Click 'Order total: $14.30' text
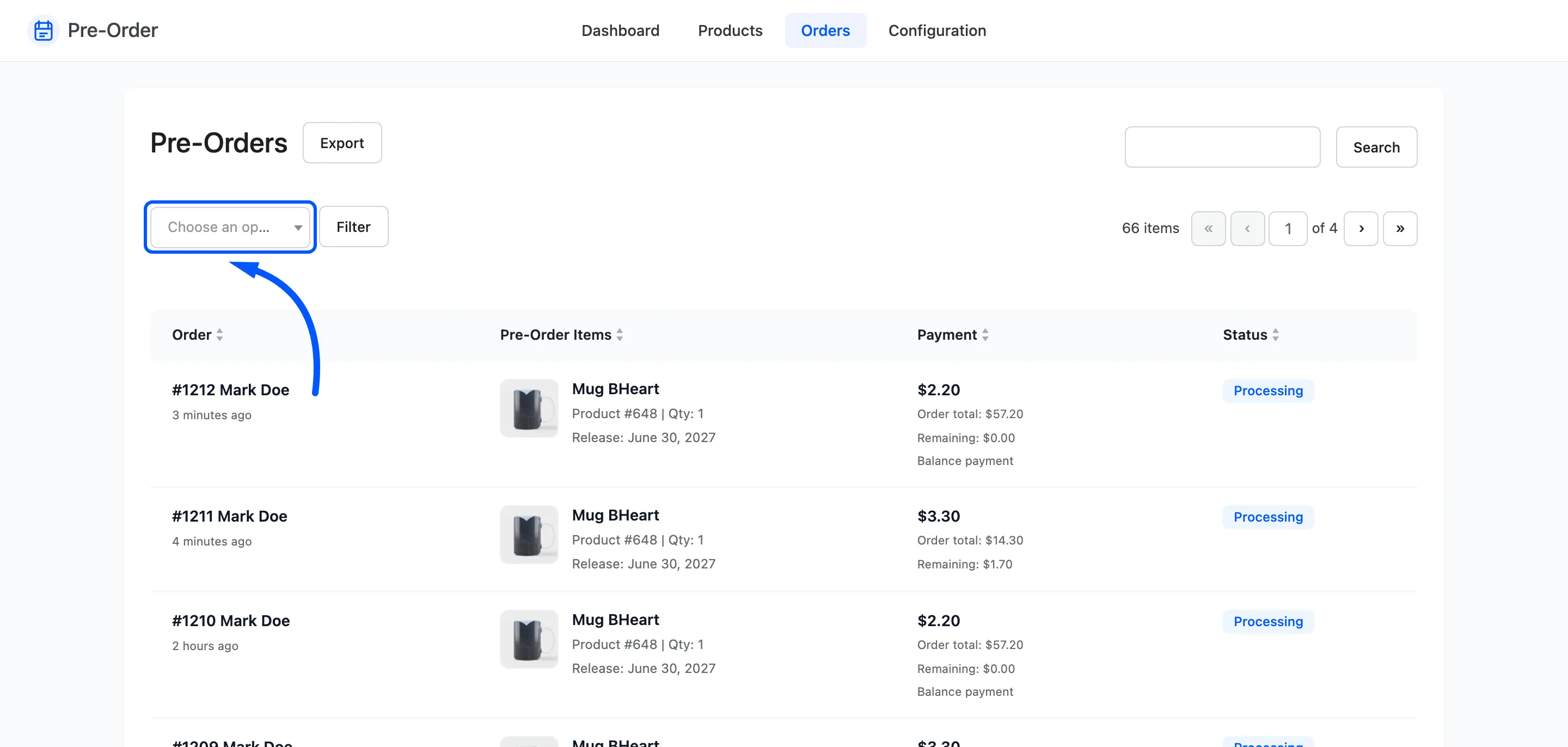1568x747 pixels. click(x=970, y=541)
